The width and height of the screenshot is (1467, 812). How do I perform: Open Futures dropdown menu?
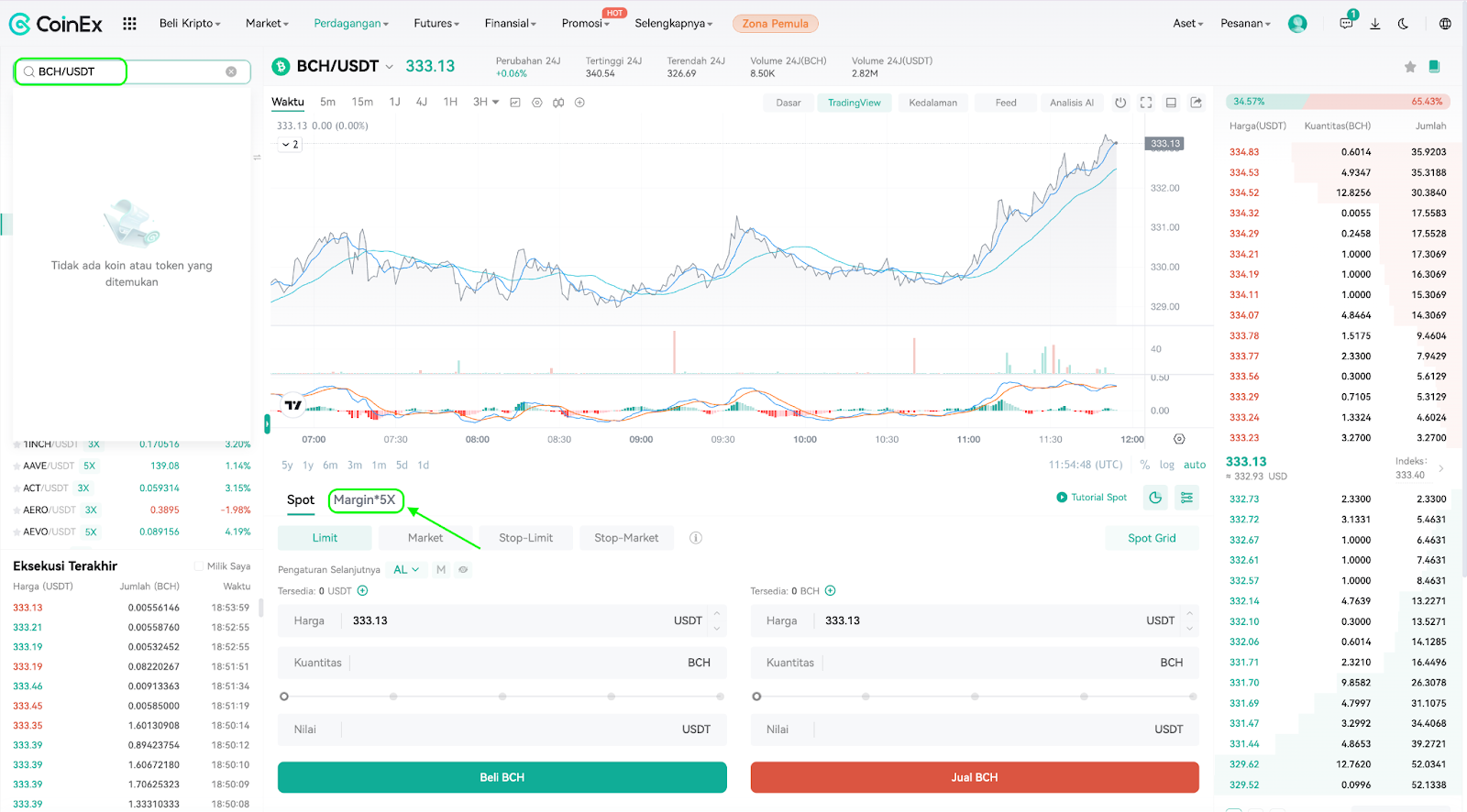point(436,24)
